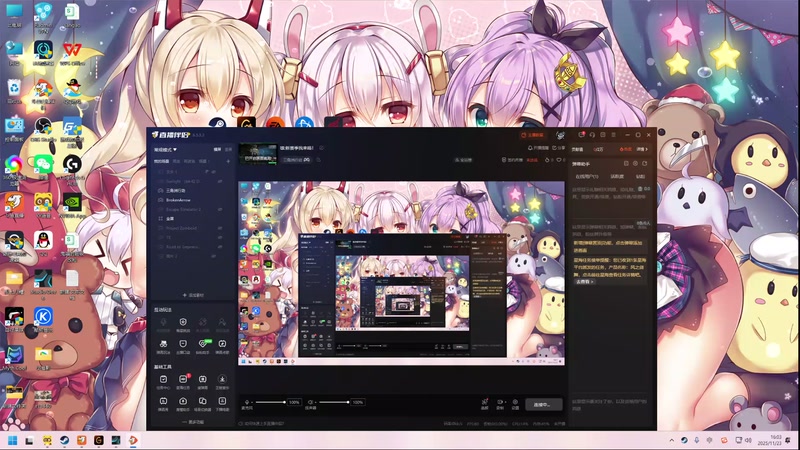Clear danmaku with the trash icon
800x450 pixels.
point(640,189)
